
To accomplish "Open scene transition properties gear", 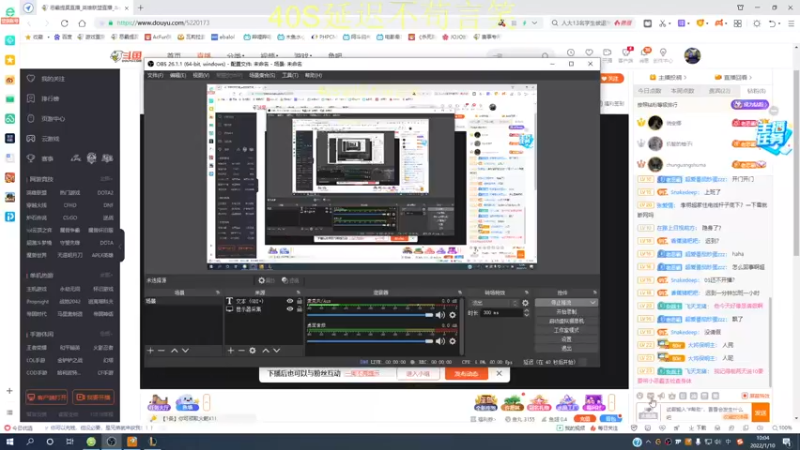I will point(525,303).
